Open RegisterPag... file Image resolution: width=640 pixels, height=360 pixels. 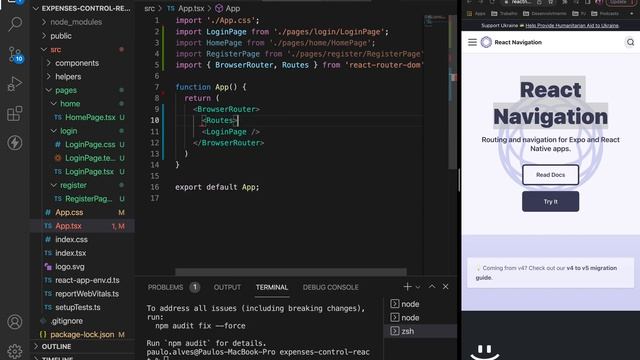tap(89, 199)
